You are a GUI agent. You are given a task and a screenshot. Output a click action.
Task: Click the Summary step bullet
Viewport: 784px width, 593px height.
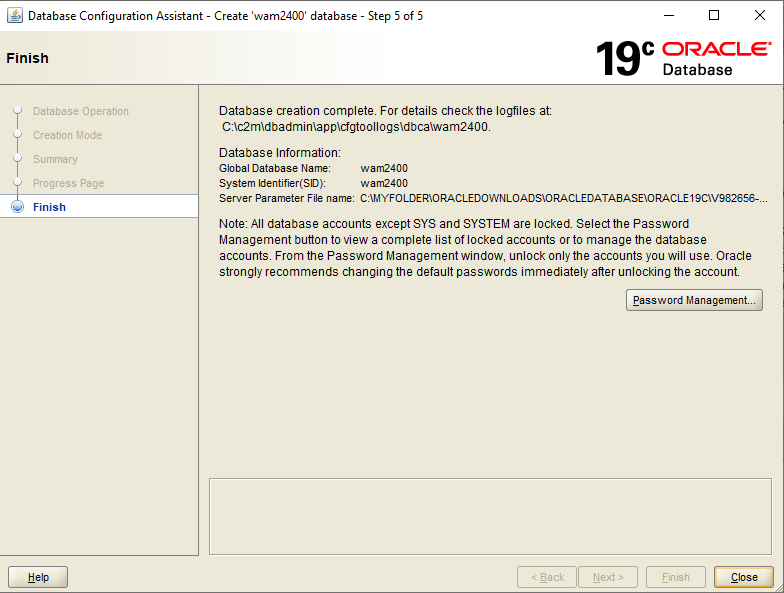pos(18,158)
